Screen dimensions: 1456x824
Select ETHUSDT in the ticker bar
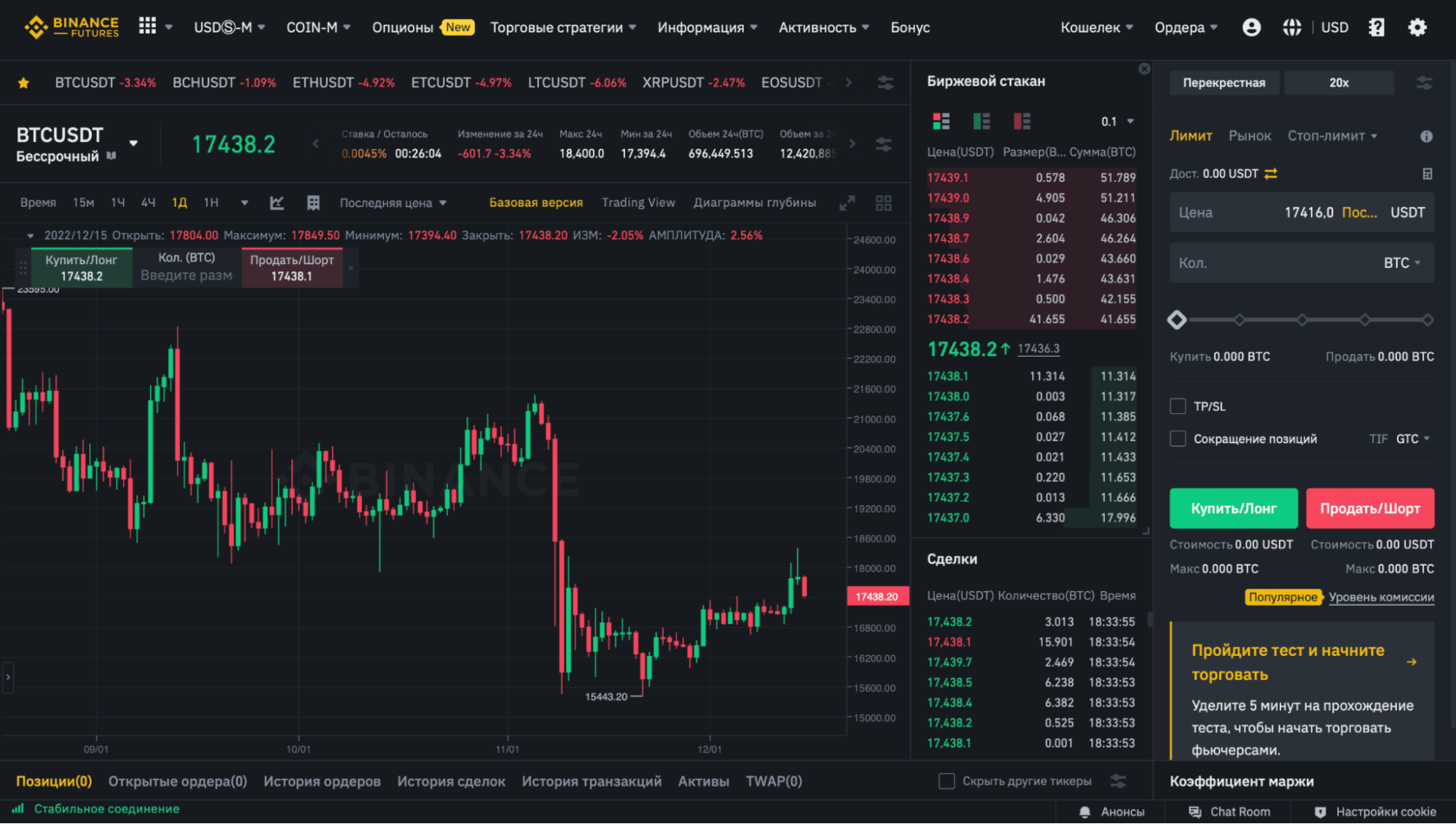(343, 82)
